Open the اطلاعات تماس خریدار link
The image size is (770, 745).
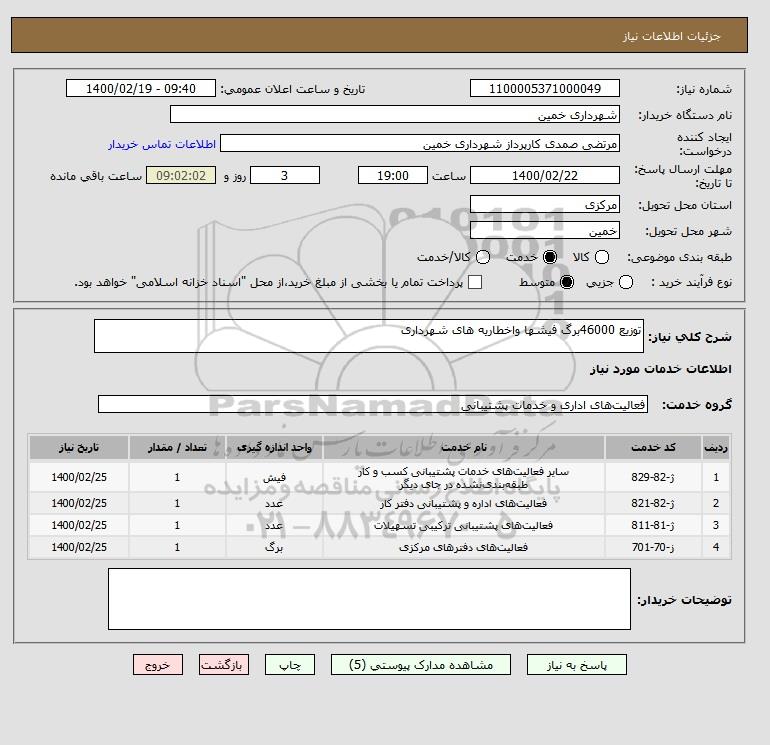pos(162,144)
